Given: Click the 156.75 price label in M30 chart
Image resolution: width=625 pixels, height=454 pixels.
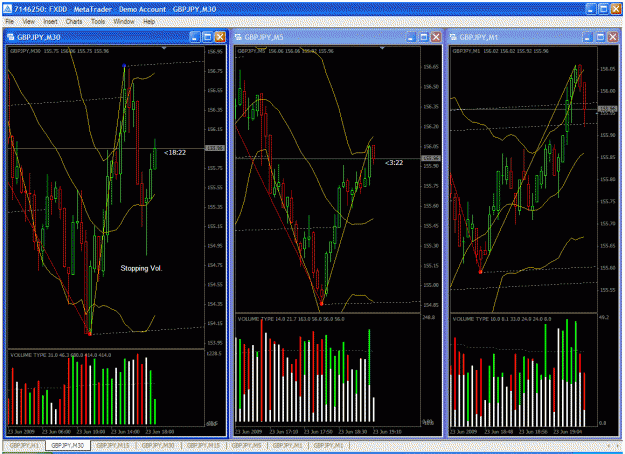Looking at the screenshot, I should [215, 71].
